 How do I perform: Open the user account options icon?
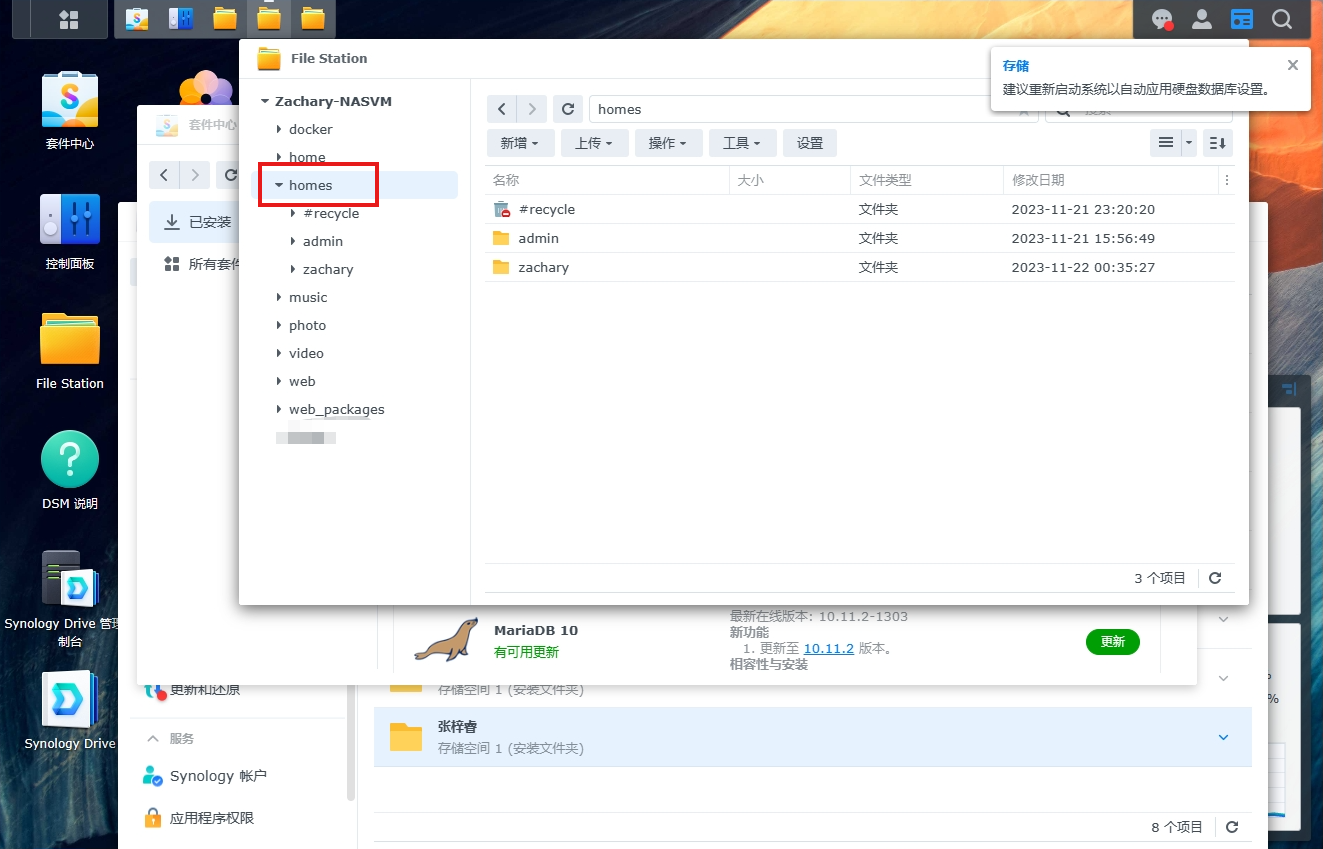pyautogui.click(x=1202, y=19)
